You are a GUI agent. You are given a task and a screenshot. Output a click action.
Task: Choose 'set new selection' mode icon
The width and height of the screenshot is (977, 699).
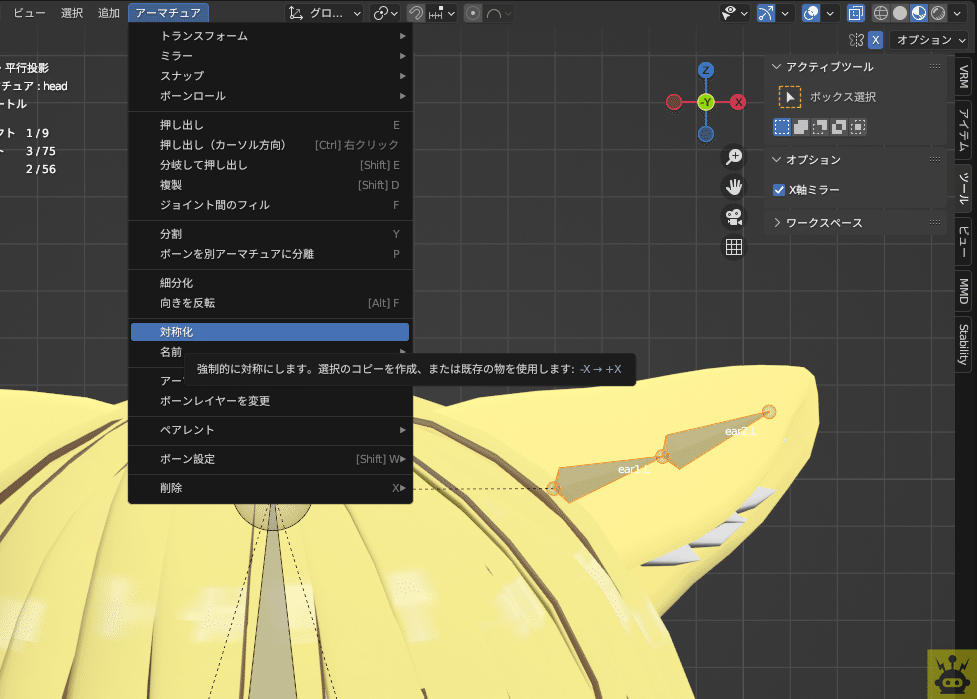pyautogui.click(x=781, y=127)
